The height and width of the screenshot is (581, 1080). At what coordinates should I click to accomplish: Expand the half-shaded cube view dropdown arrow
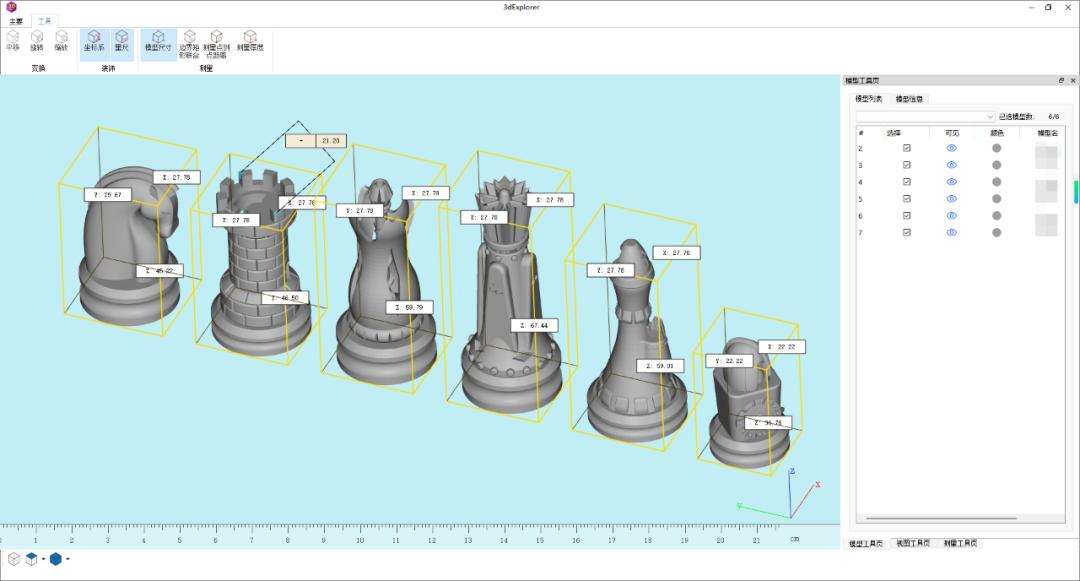pos(44,559)
